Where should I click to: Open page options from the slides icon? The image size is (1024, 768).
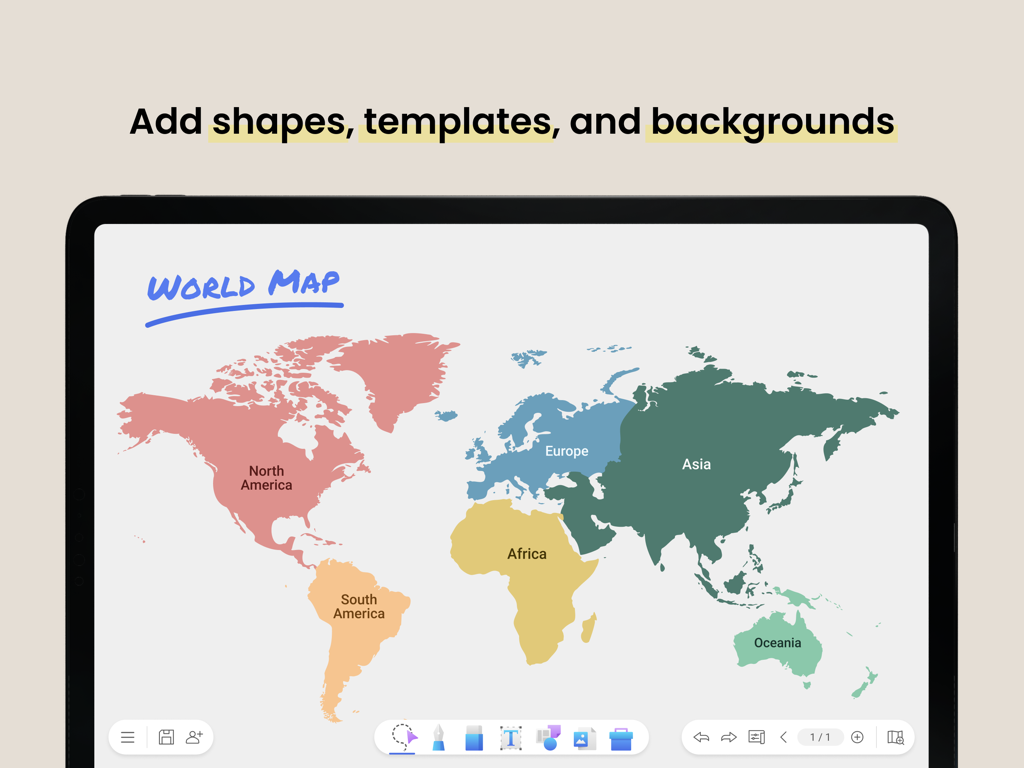pos(757,737)
